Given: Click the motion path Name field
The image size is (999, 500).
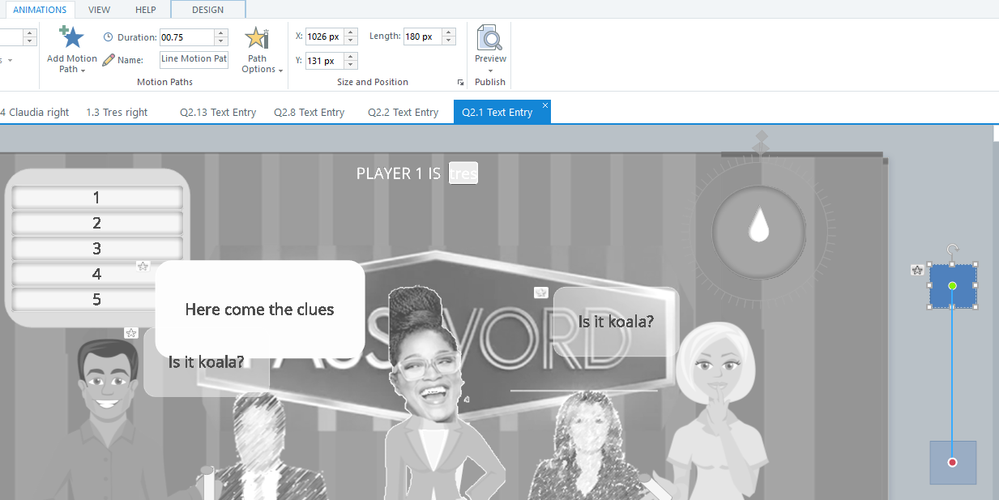Looking at the screenshot, I should tap(194, 59).
